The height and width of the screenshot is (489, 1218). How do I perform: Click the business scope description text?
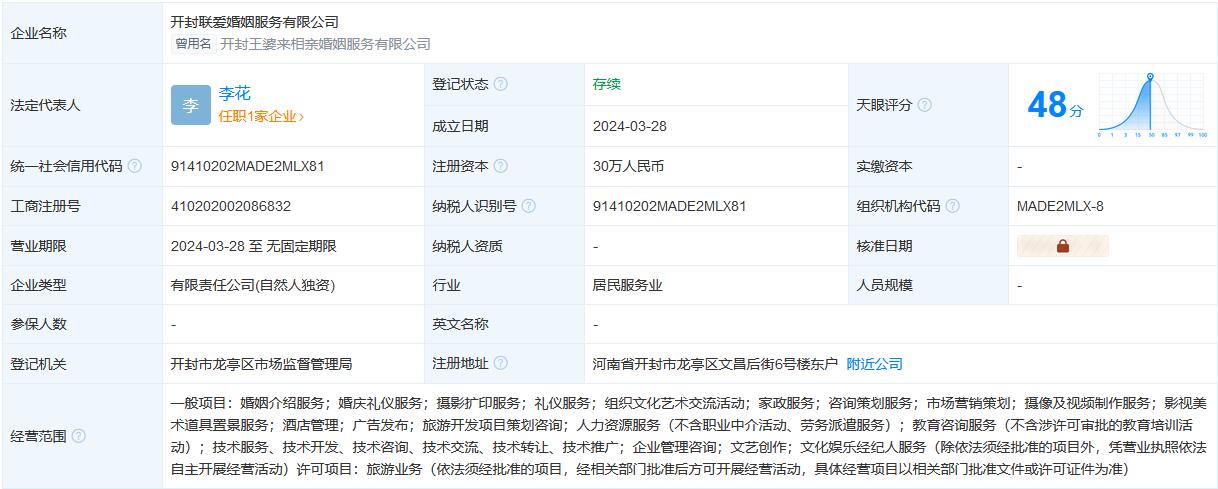[x=690, y=436]
